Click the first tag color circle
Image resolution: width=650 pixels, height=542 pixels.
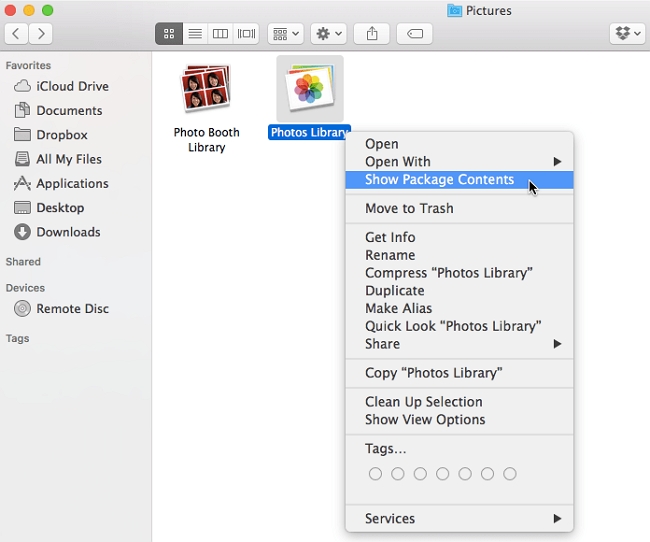[375, 474]
